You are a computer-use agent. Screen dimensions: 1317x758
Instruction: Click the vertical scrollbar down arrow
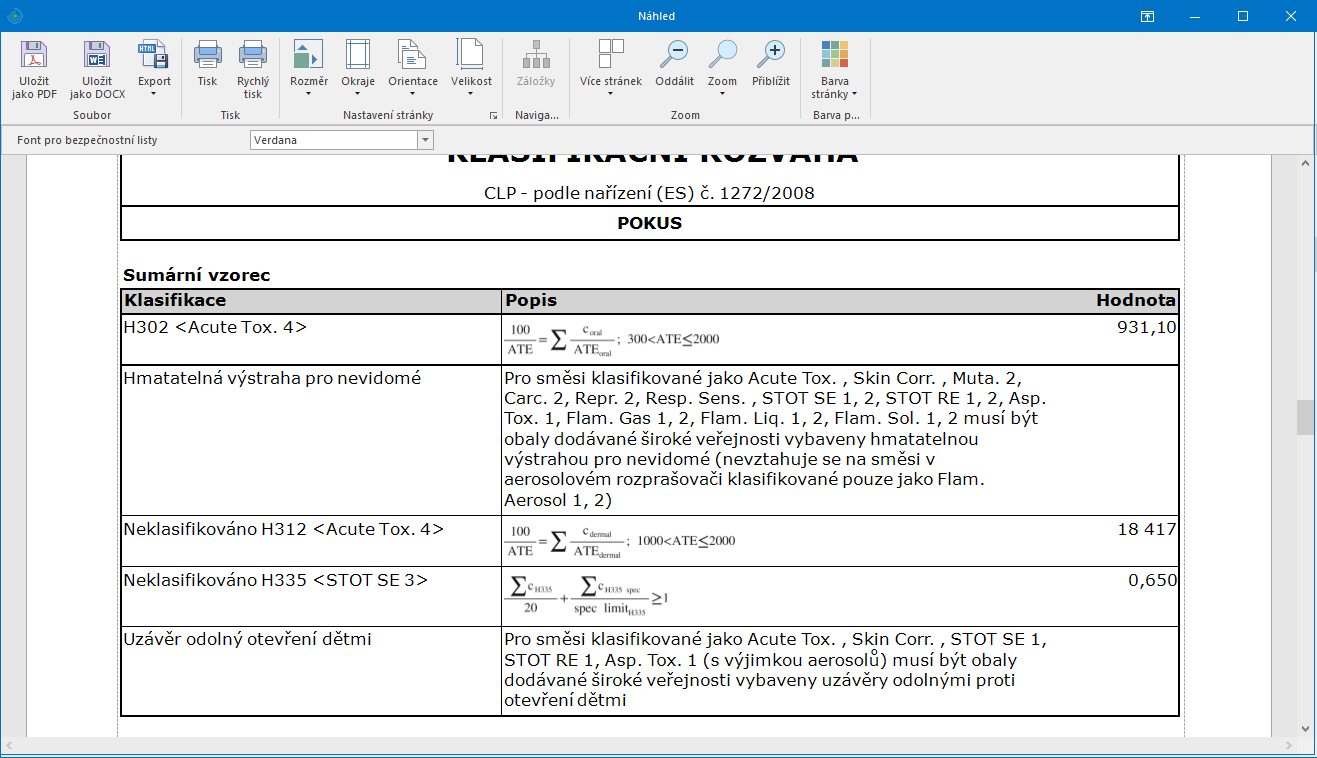1305,729
